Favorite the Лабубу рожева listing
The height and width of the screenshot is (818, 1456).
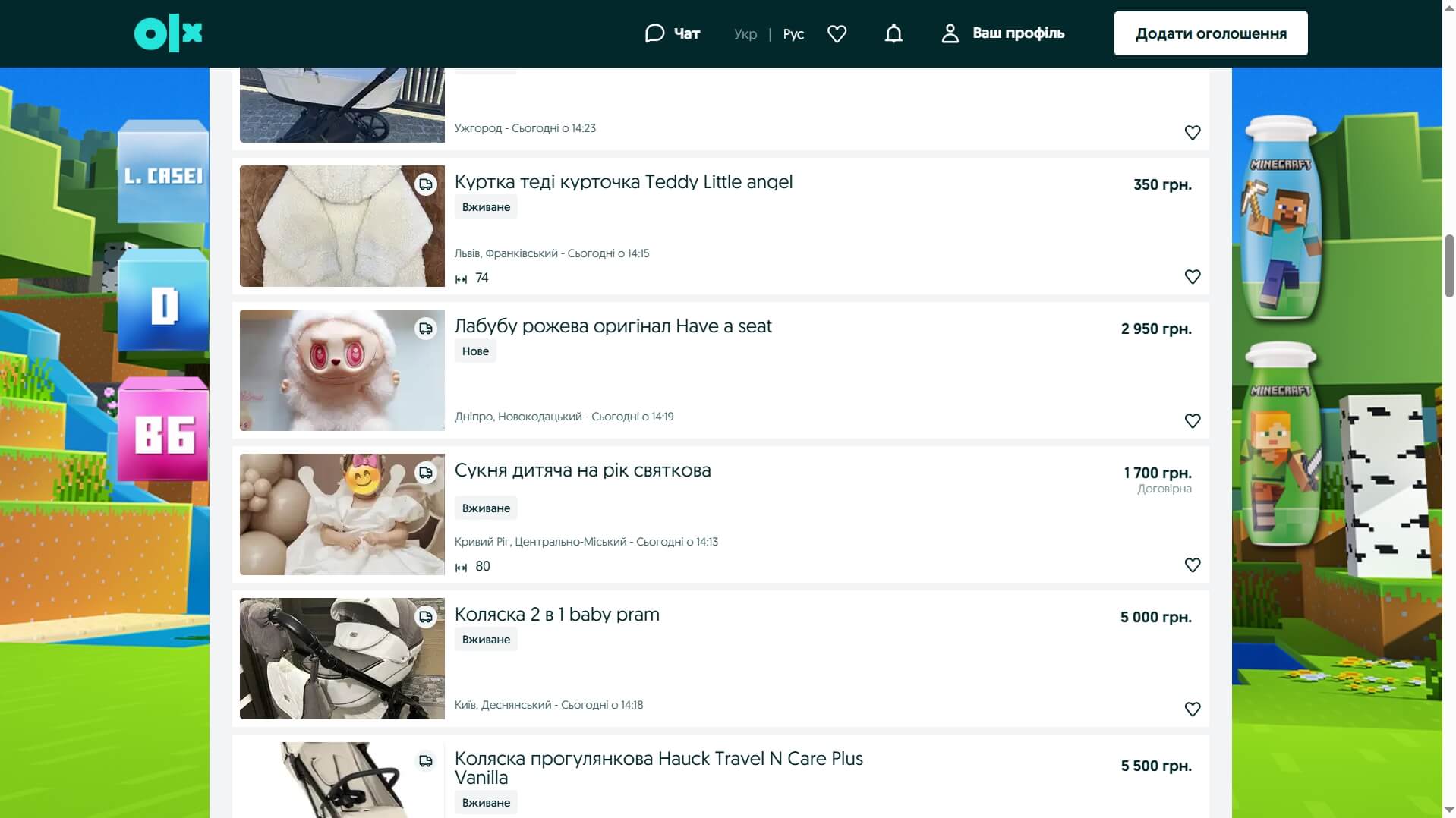pyautogui.click(x=1192, y=421)
